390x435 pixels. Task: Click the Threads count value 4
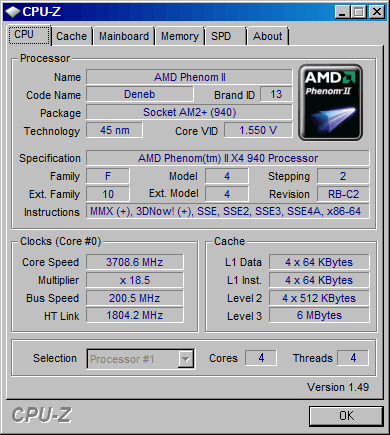point(353,358)
